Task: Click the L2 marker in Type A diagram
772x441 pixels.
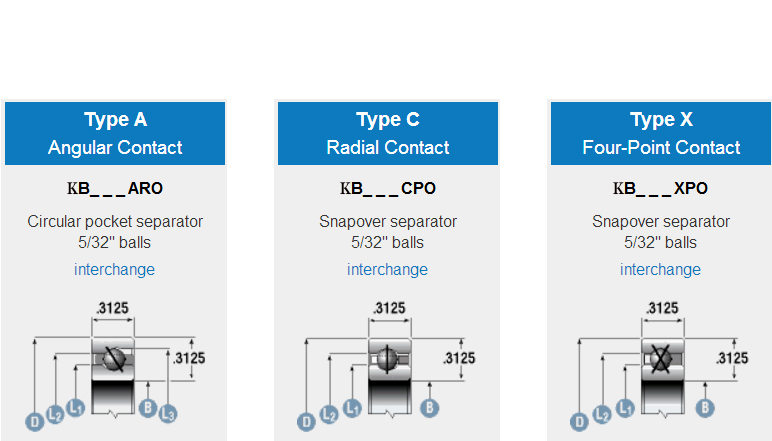Action: 55,414
